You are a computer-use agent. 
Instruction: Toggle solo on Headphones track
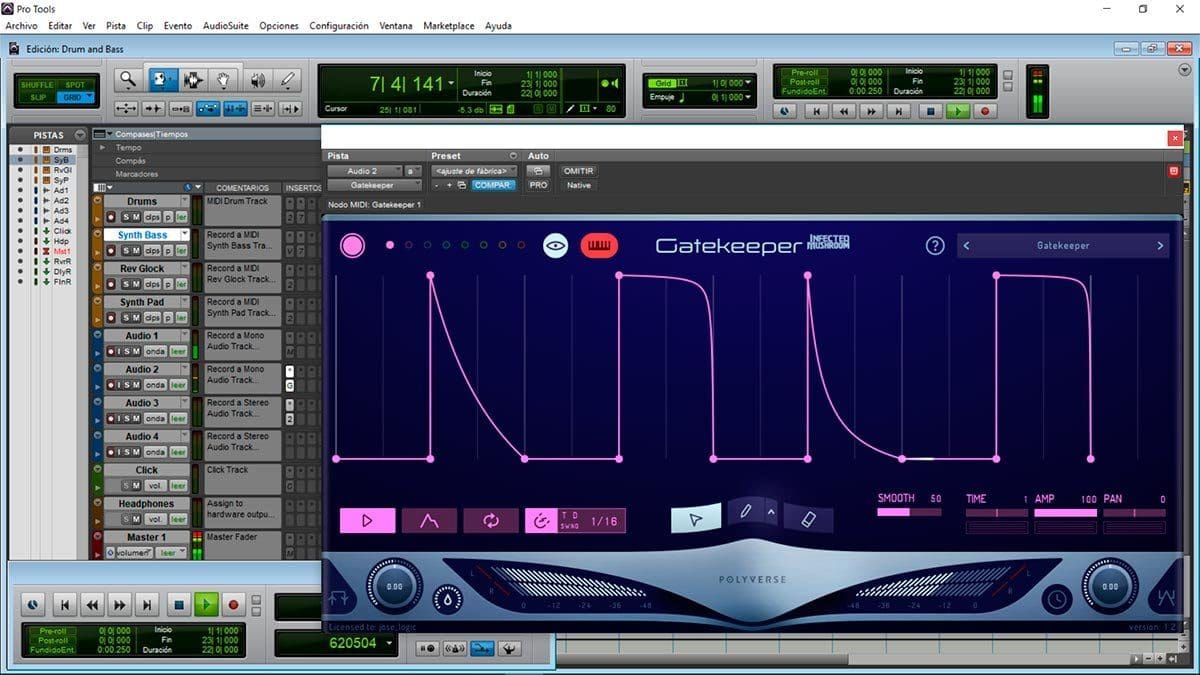126,519
